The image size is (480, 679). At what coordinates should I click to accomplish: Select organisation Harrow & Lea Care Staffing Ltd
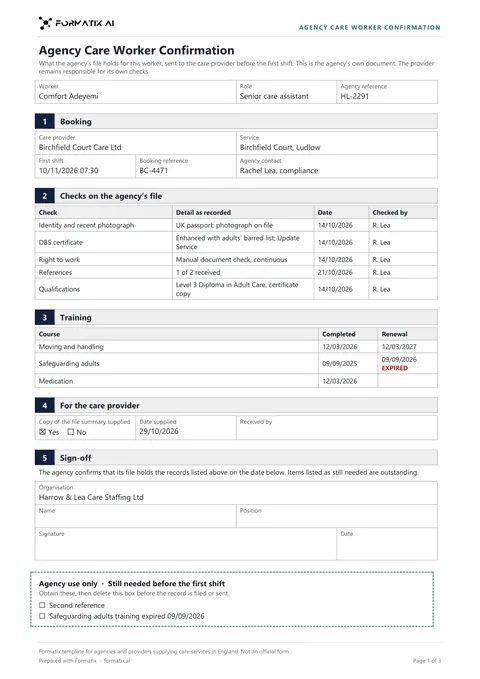(x=91, y=497)
